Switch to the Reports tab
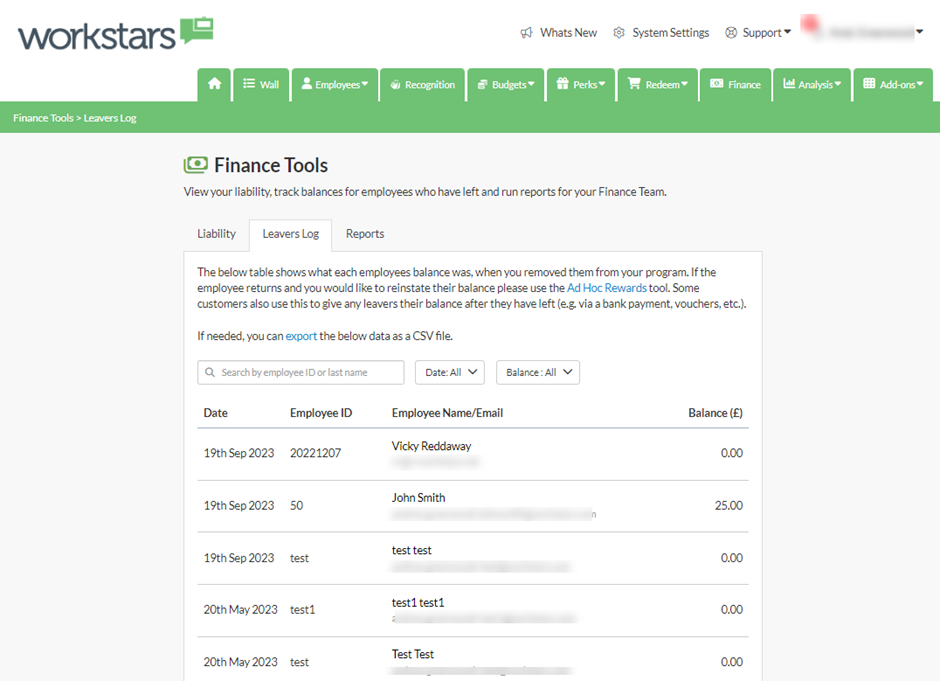940x681 pixels. click(x=365, y=234)
